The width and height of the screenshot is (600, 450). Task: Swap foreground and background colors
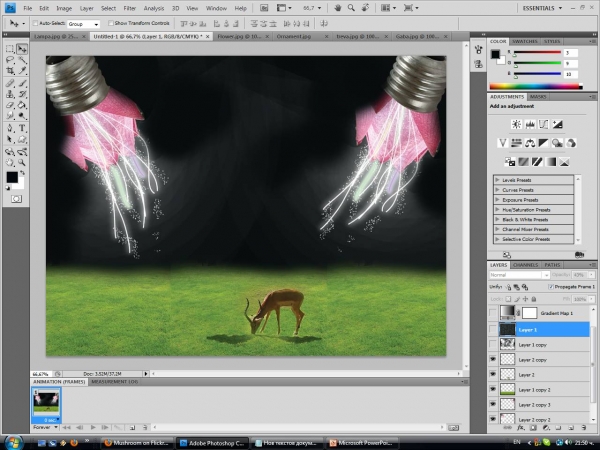(x=23, y=173)
